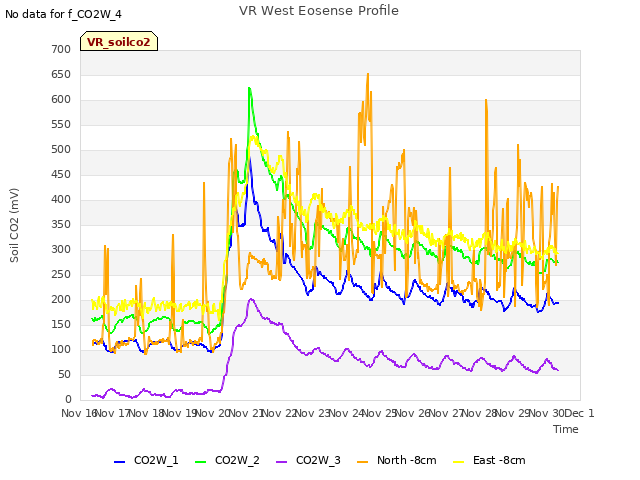
Task: Click the 150 y-axis tick label
Action: click(61, 324)
